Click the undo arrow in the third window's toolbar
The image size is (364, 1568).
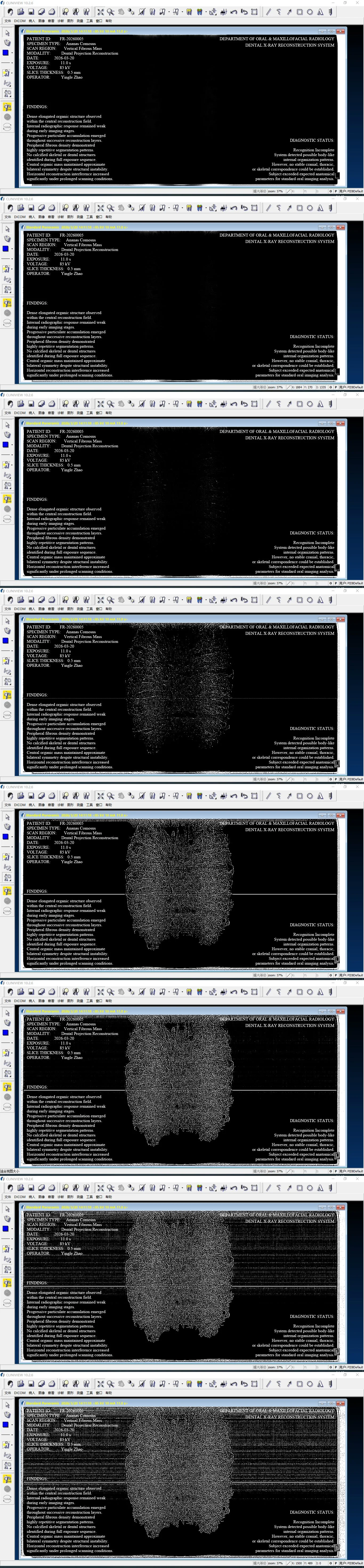pyautogui.click(x=234, y=404)
